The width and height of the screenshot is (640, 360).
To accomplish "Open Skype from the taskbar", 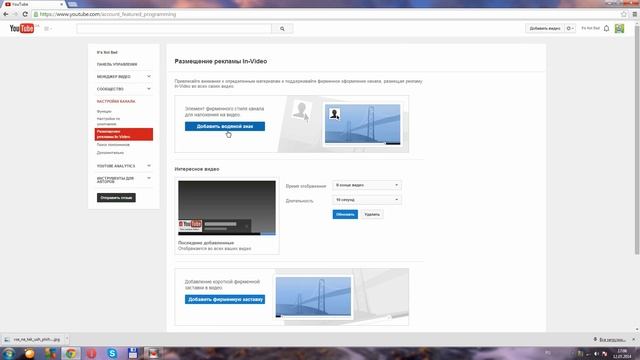I will click(112, 353).
